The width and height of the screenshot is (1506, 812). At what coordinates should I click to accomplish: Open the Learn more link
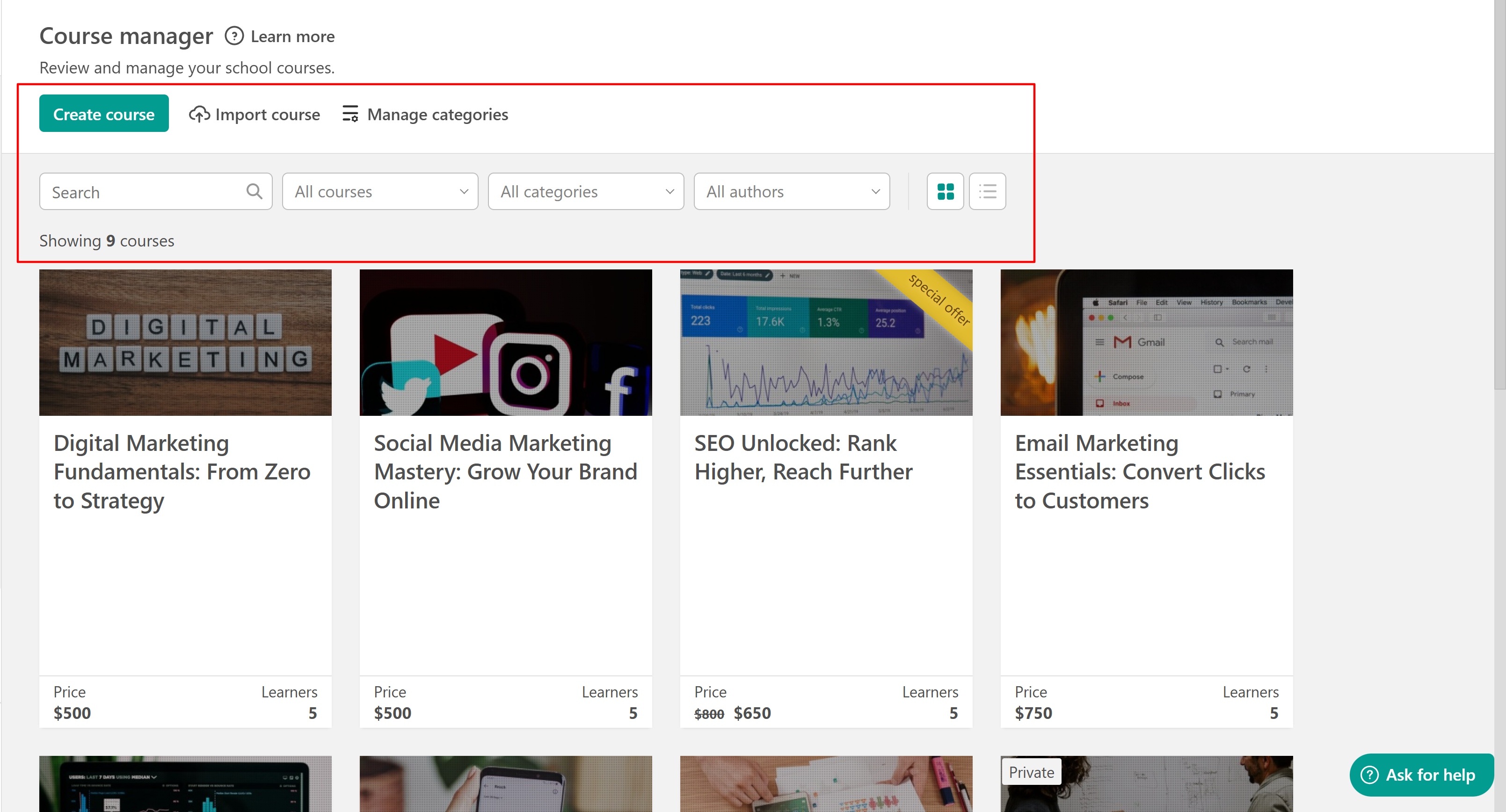coord(292,36)
